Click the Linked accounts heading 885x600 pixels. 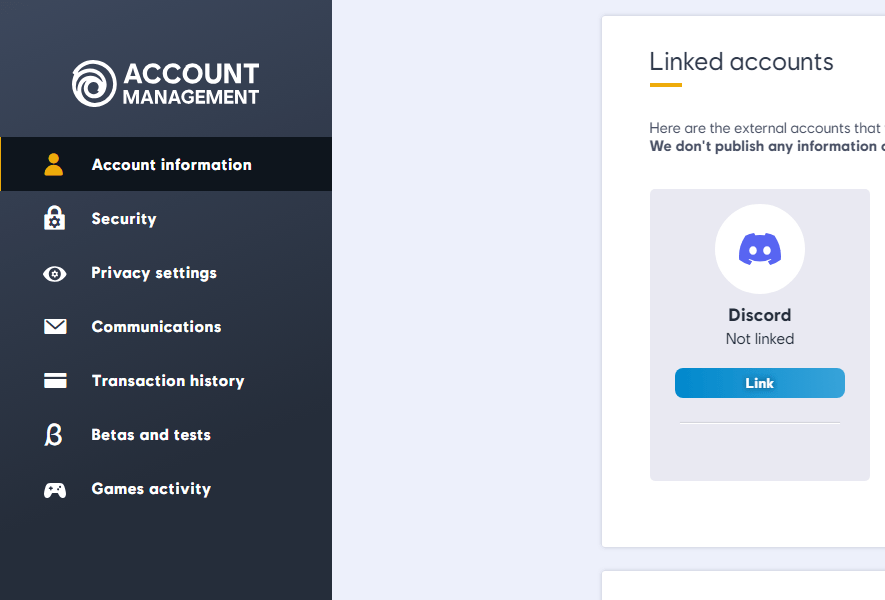pyautogui.click(x=741, y=62)
